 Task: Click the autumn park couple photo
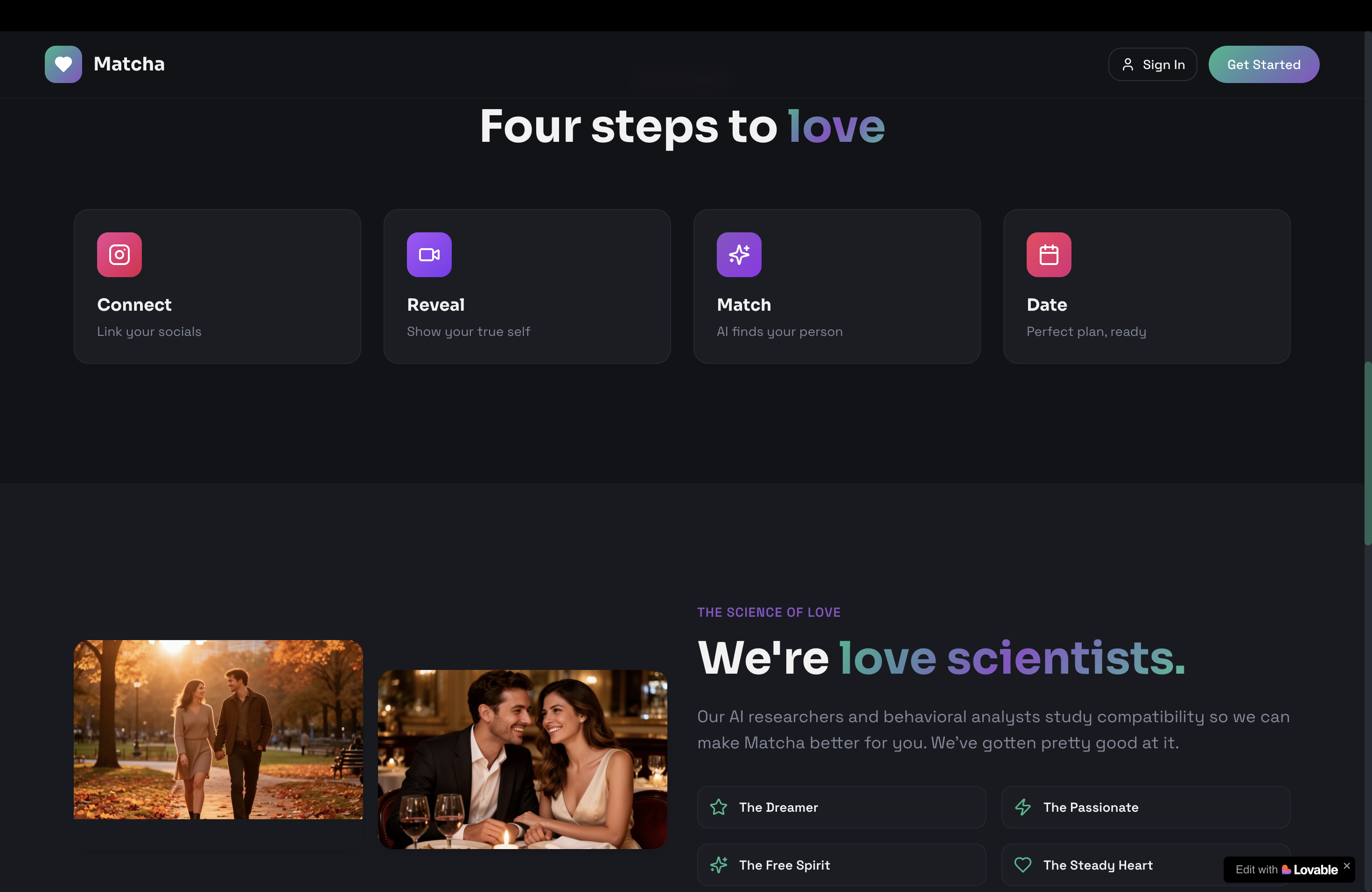pyautogui.click(x=218, y=729)
